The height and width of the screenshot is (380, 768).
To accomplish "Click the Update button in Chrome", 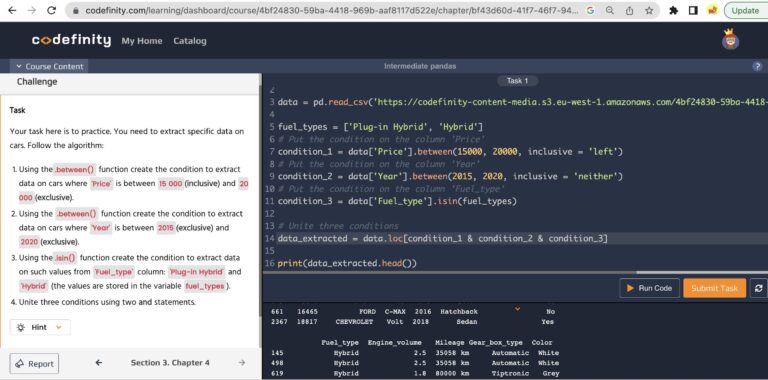I will click(x=745, y=10).
